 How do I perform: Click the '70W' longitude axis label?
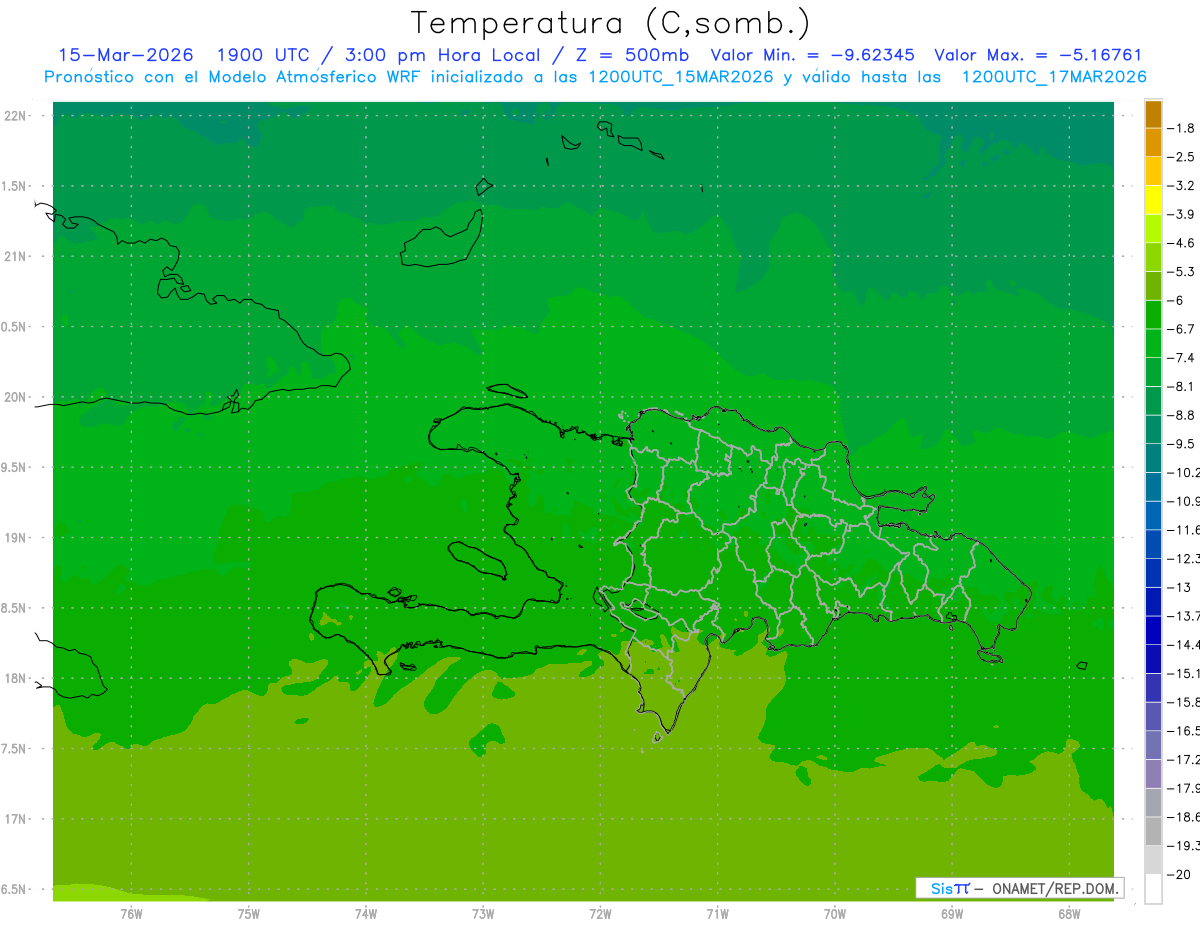tap(835, 914)
